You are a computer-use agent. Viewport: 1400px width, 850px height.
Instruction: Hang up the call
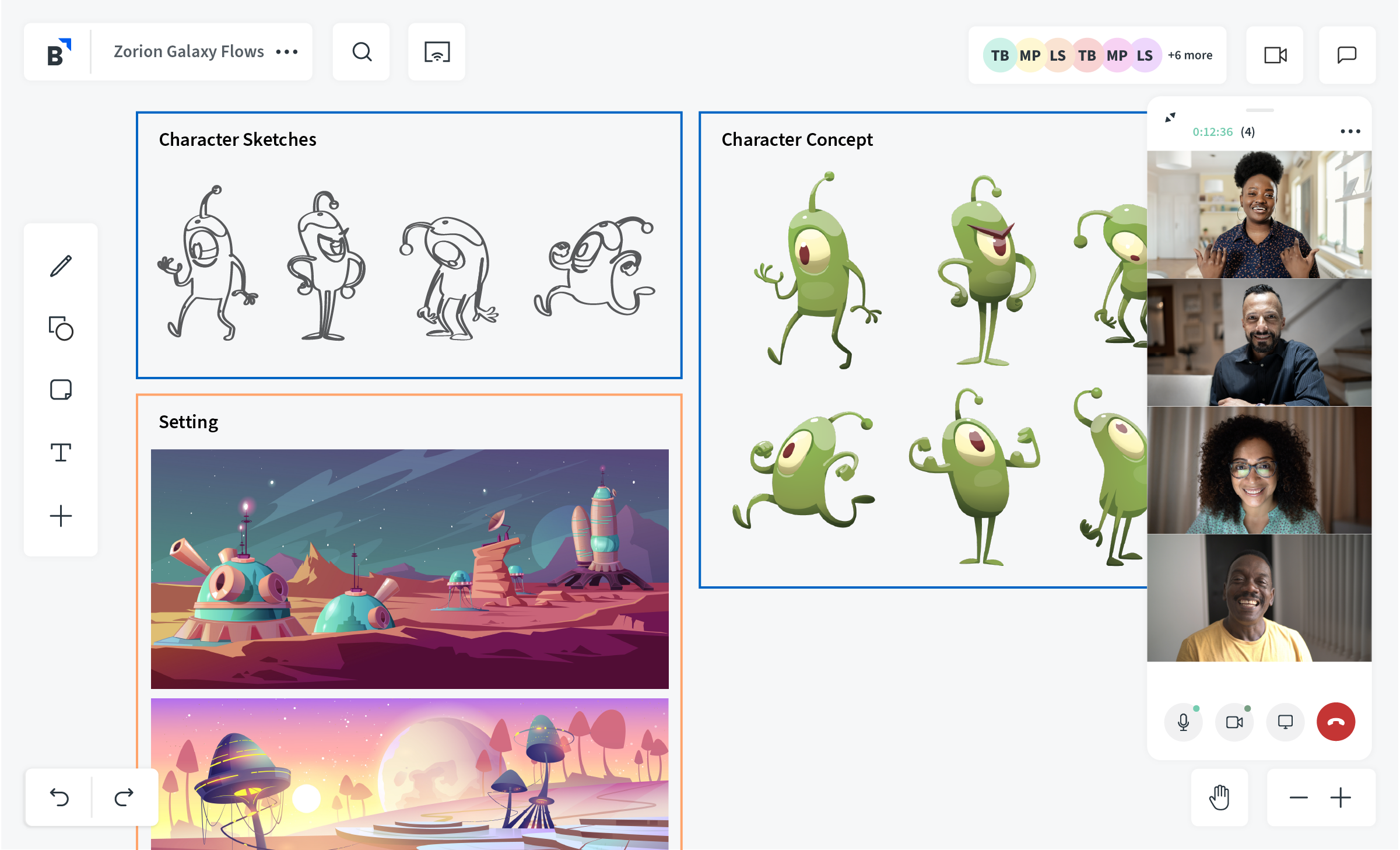[x=1335, y=722]
